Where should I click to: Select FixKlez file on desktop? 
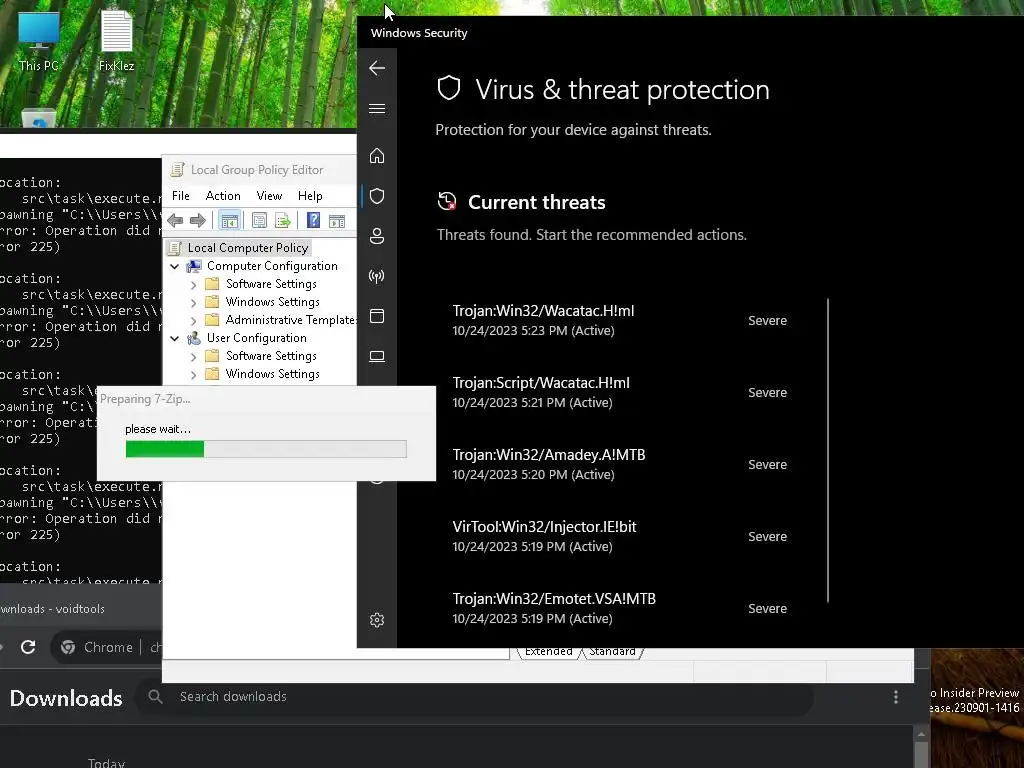pyautogui.click(x=116, y=41)
